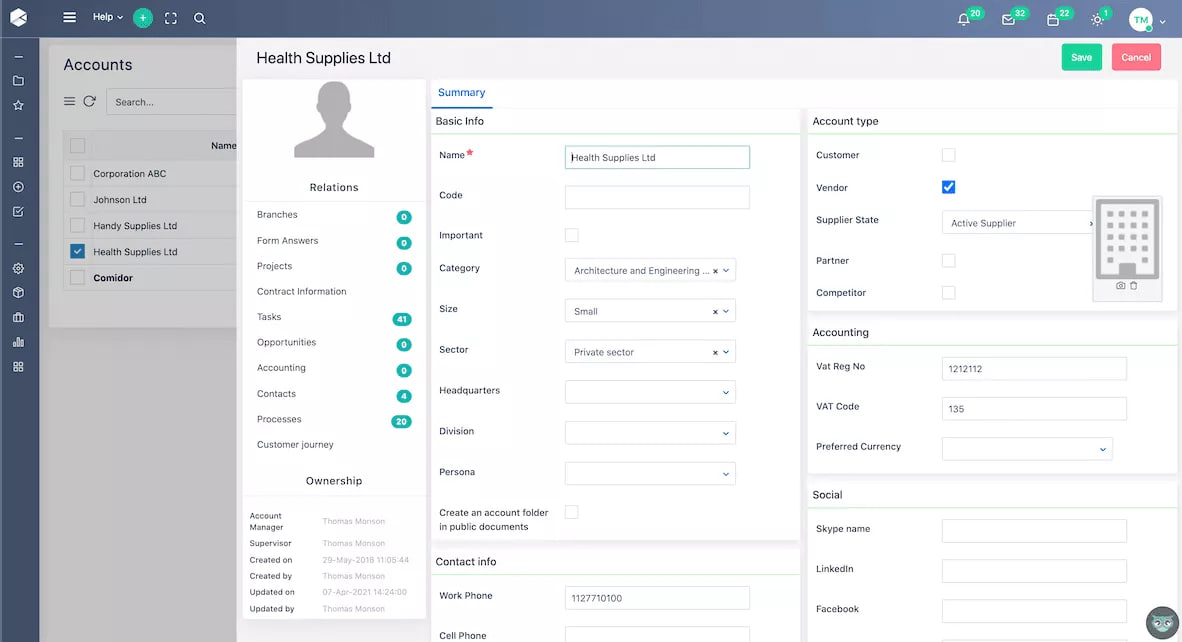Expand the Headquarters dropdown
The image size is (1182, 642).
[x=650, y=392]
